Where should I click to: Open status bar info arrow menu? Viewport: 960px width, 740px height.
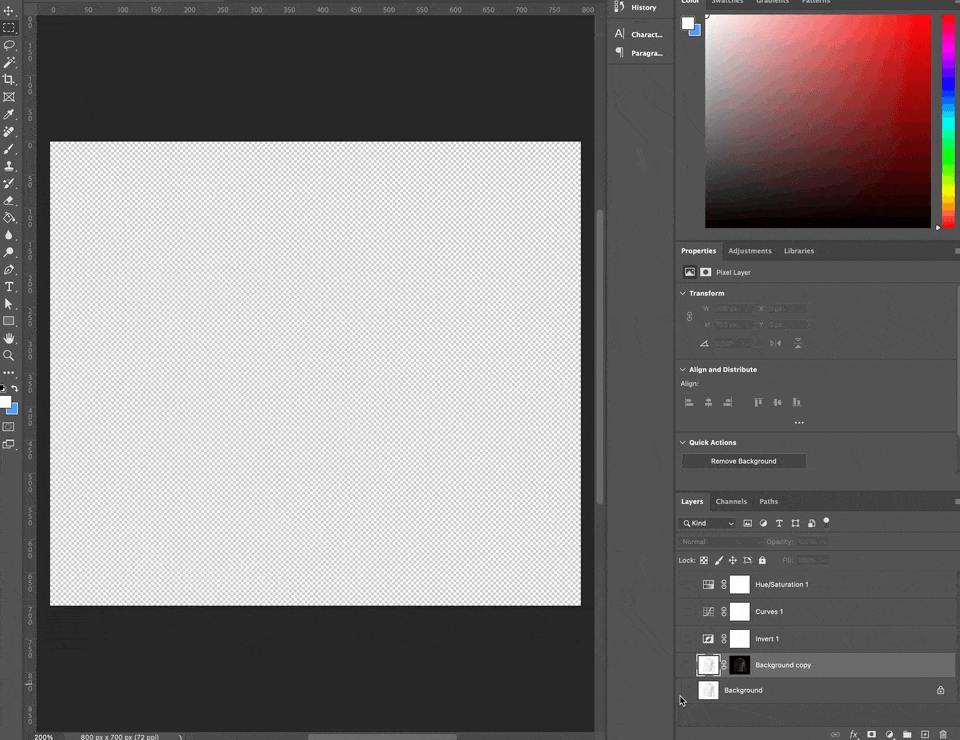click(180, 737)
